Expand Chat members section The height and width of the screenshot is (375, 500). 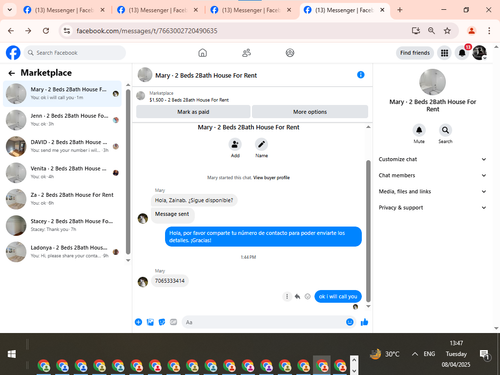click(432, 175)
